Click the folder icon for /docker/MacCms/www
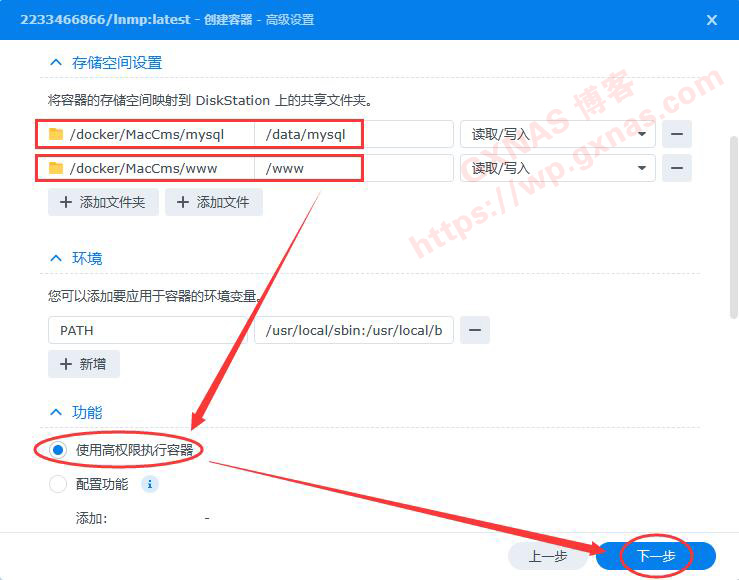The width and height of the screenshot is (739, 580). coord(56,168)
